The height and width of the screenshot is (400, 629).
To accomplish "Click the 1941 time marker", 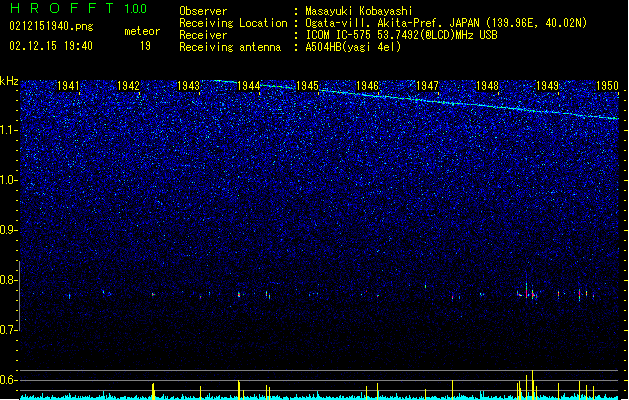I will coord(68,85).
